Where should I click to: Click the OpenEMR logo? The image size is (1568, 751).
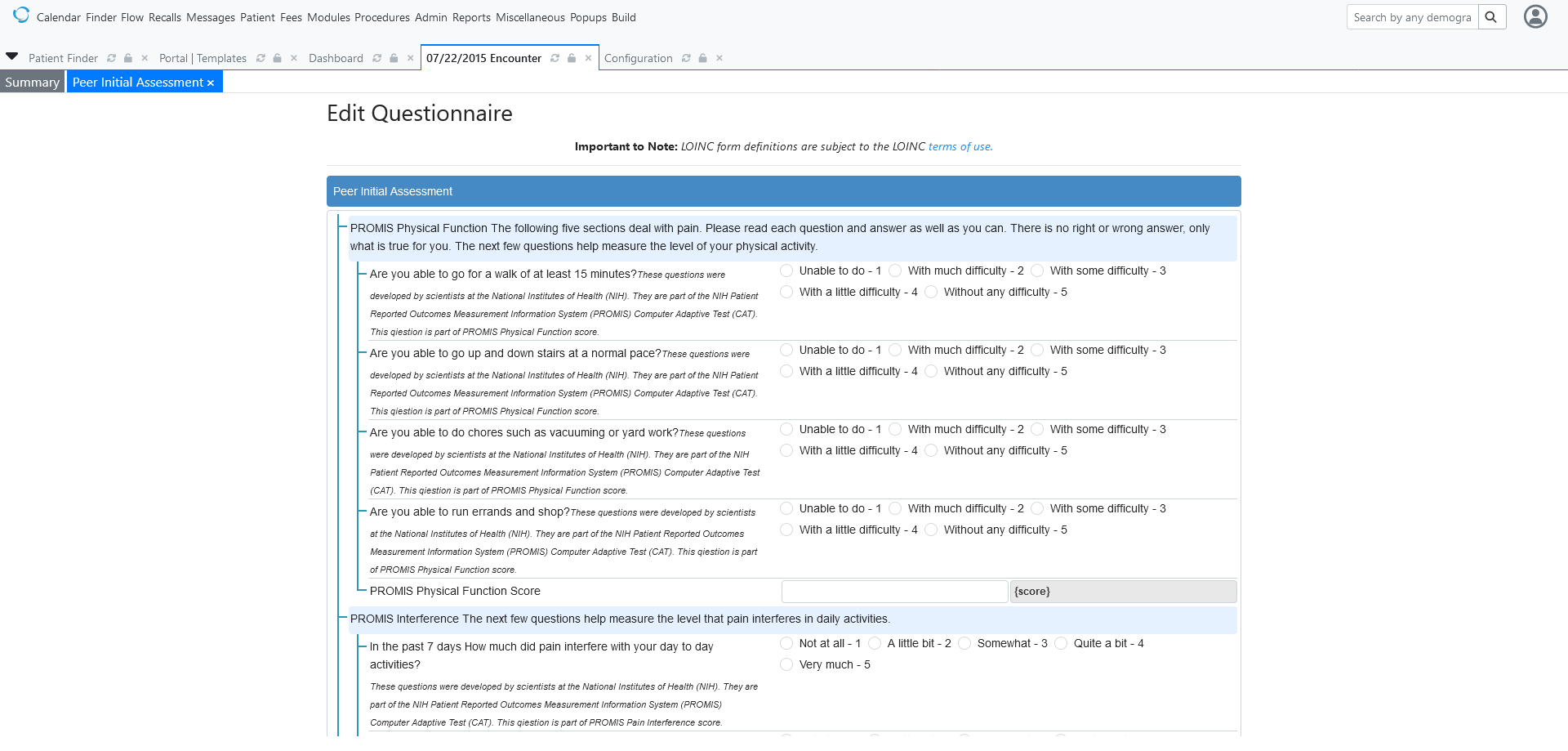[20, 14]
